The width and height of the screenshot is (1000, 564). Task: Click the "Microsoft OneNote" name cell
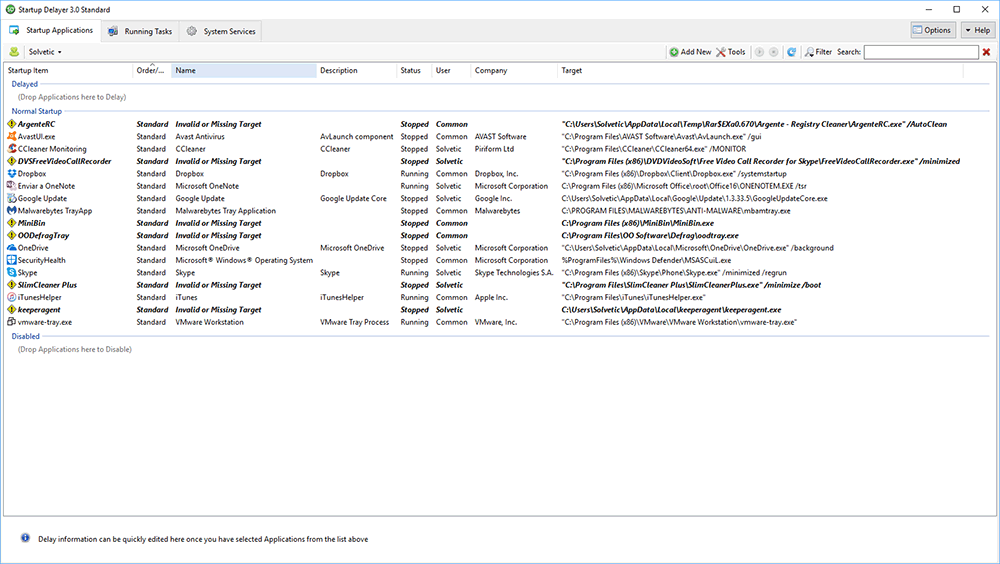(207, 186)
